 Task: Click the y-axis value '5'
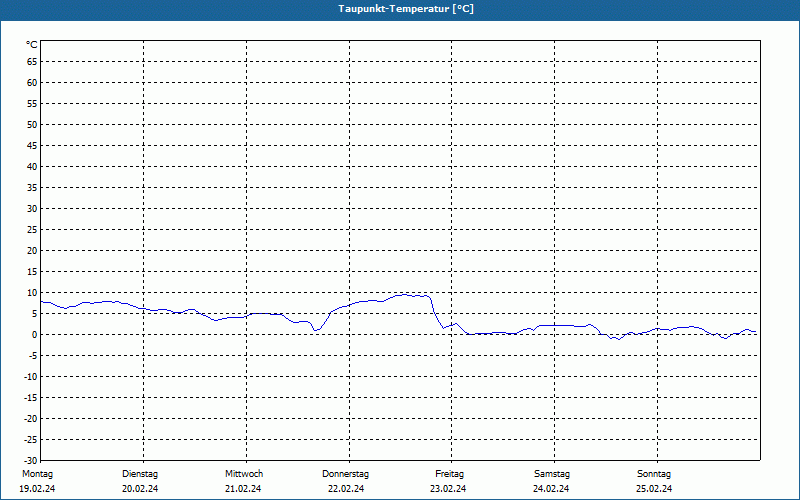point(35,314)
